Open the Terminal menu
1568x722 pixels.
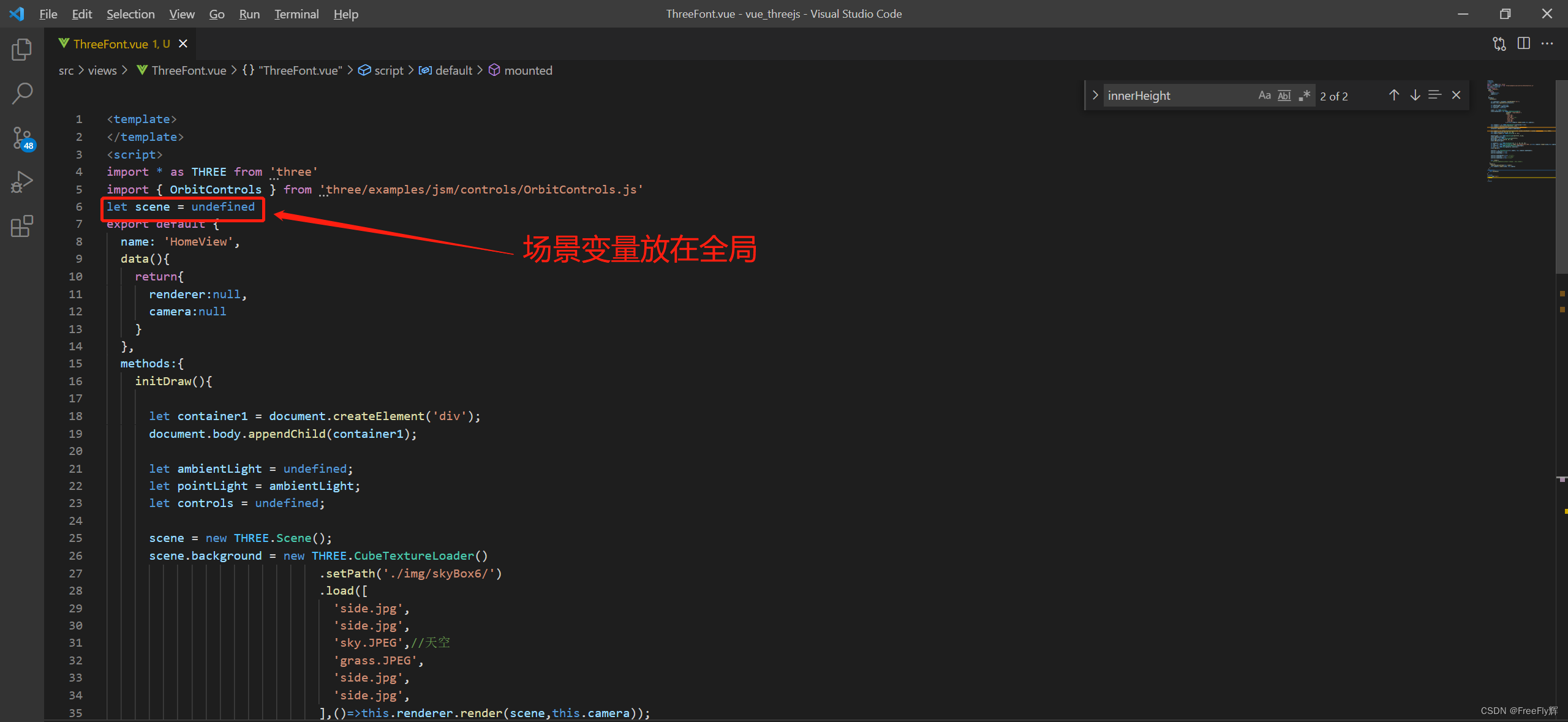click(x=296, y=13)
